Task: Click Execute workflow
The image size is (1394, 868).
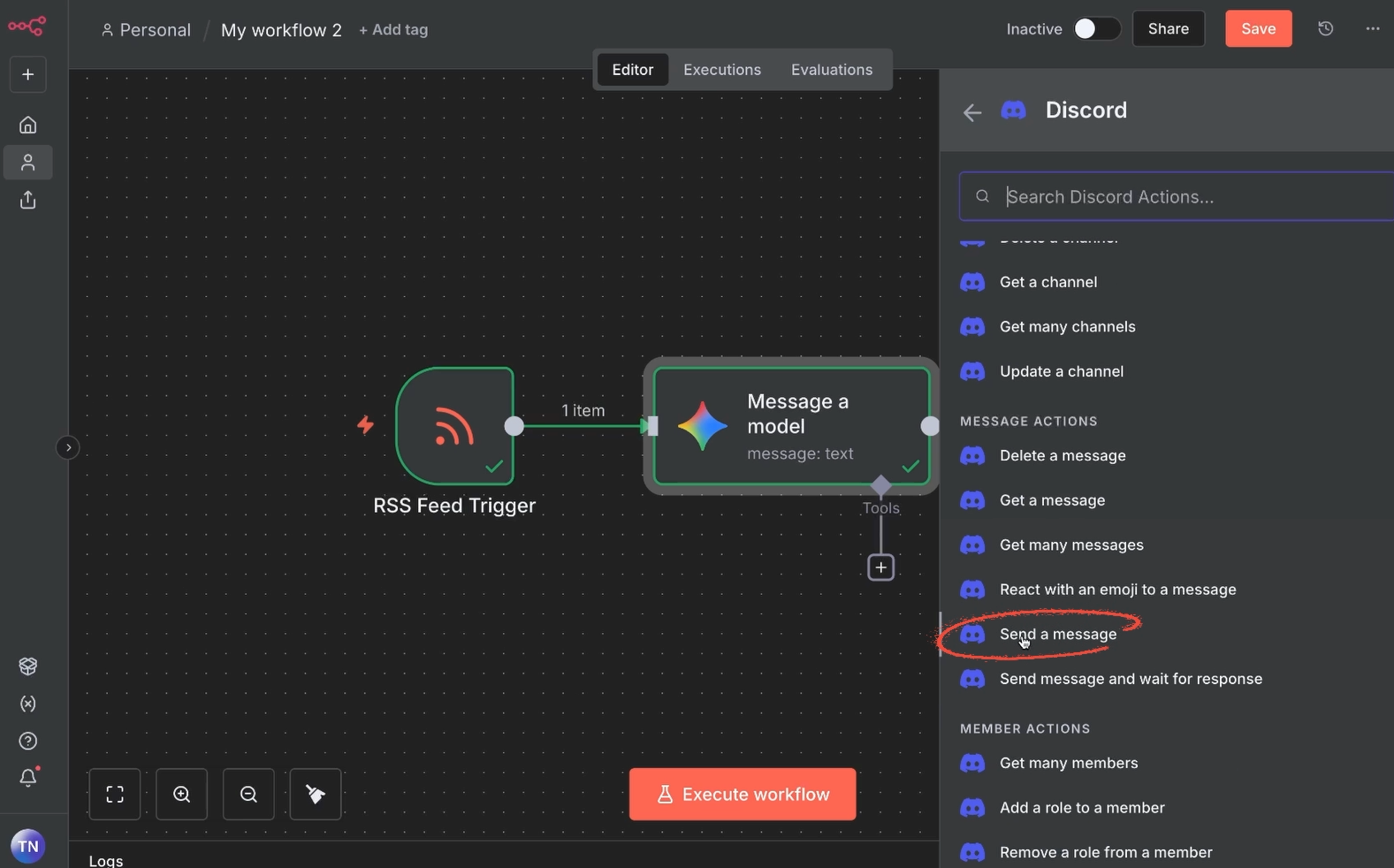Action: click(x=743, y=795)
